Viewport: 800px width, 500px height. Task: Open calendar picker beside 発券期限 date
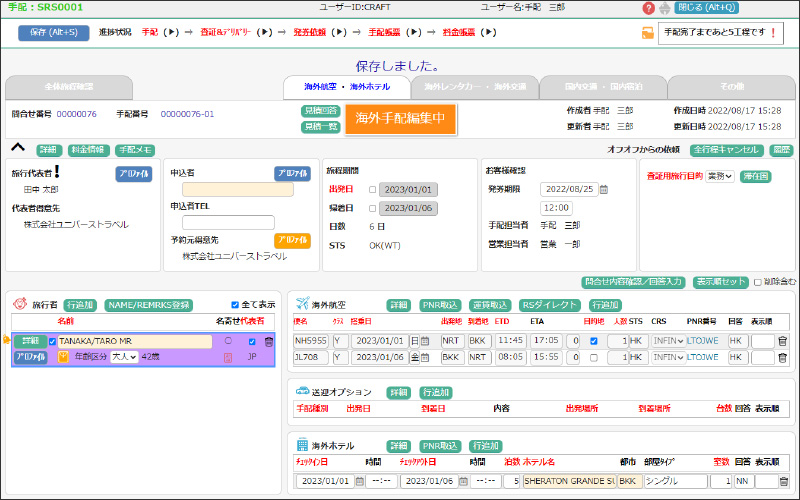(x=604, y=189)
